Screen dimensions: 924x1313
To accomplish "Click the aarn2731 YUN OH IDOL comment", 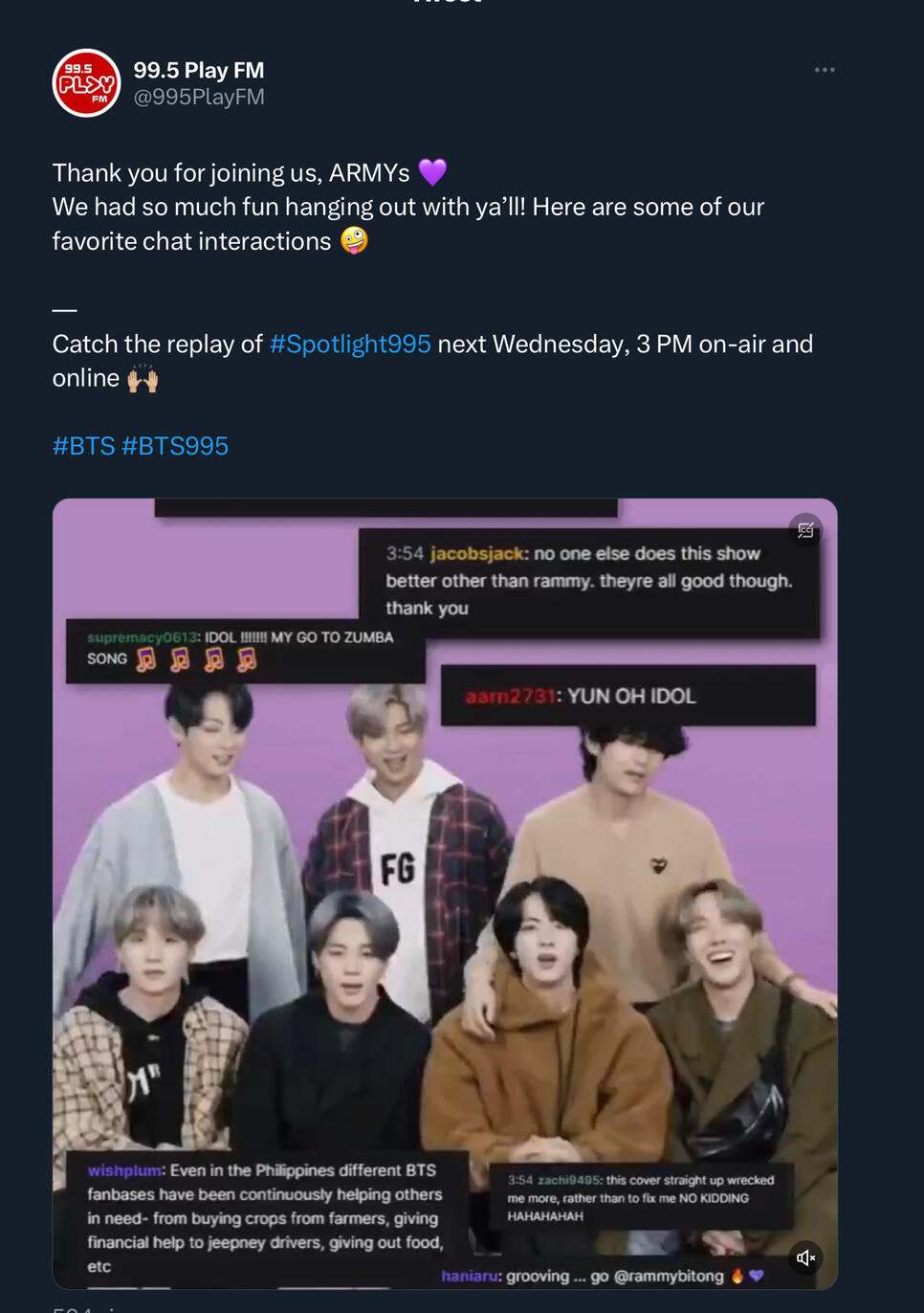I will (627, 696).
